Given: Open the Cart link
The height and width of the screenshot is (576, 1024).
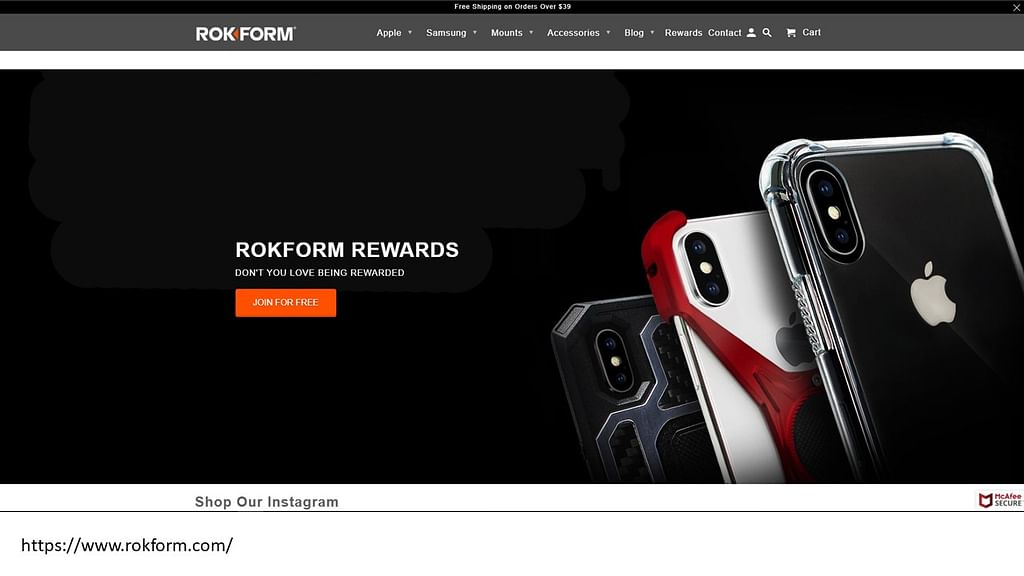Looking at the screenshot, I should [x=811, y=33].
